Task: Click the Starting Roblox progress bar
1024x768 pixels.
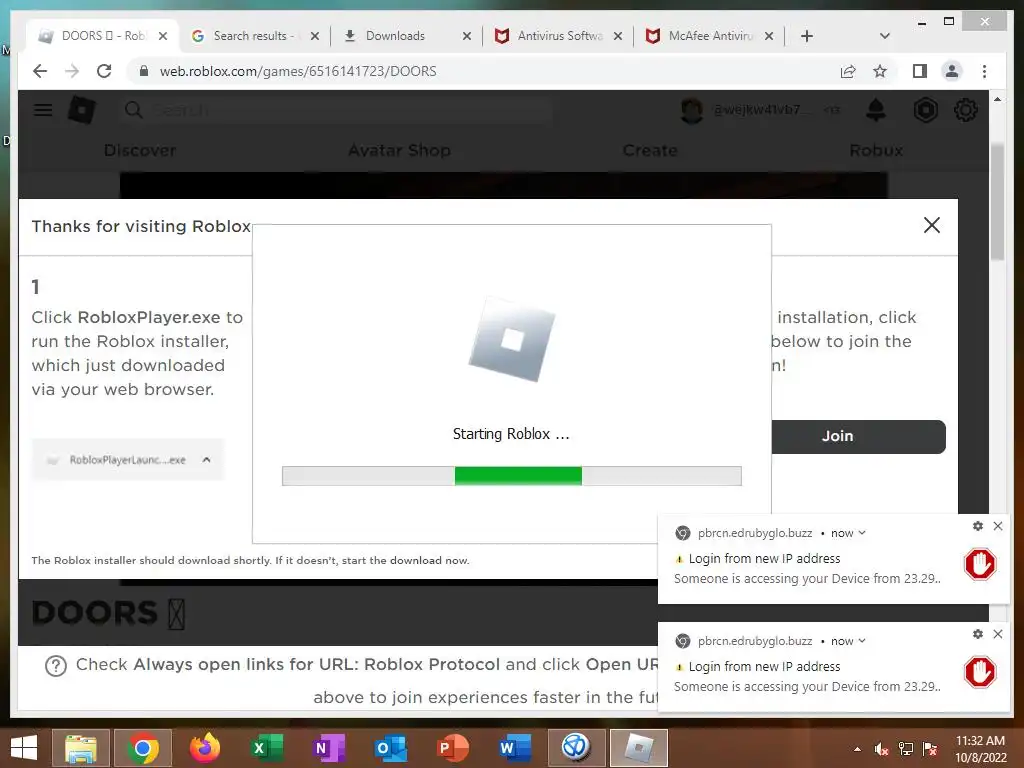Action: [511, 476]
